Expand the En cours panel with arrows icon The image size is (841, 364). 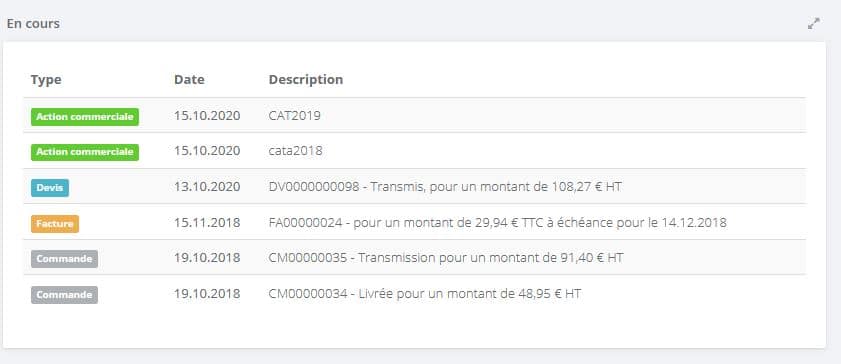(814, 24)
